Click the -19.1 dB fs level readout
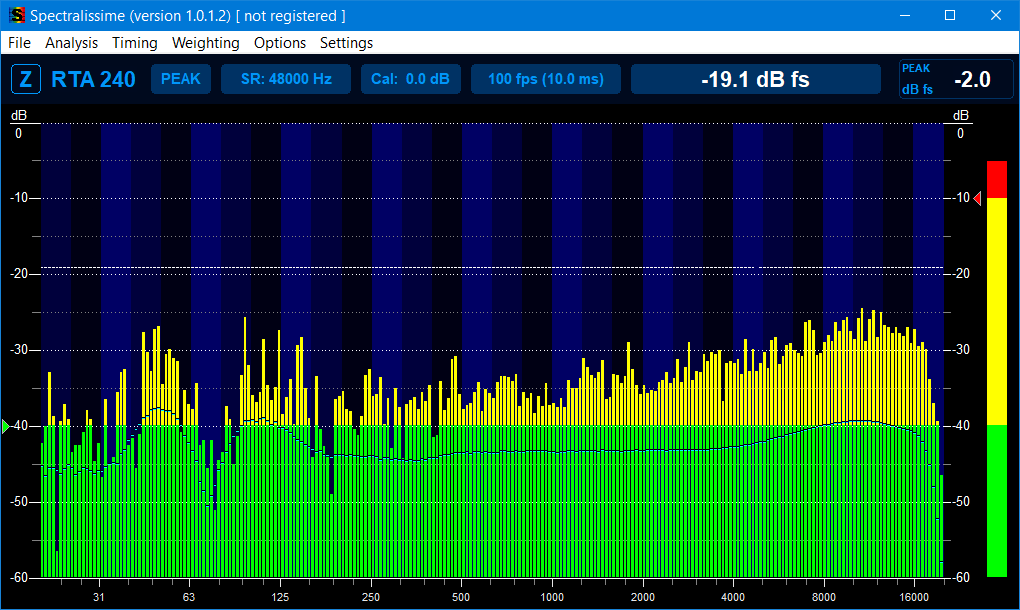This screenshot has height=610, width=1020. coord(756,79)
